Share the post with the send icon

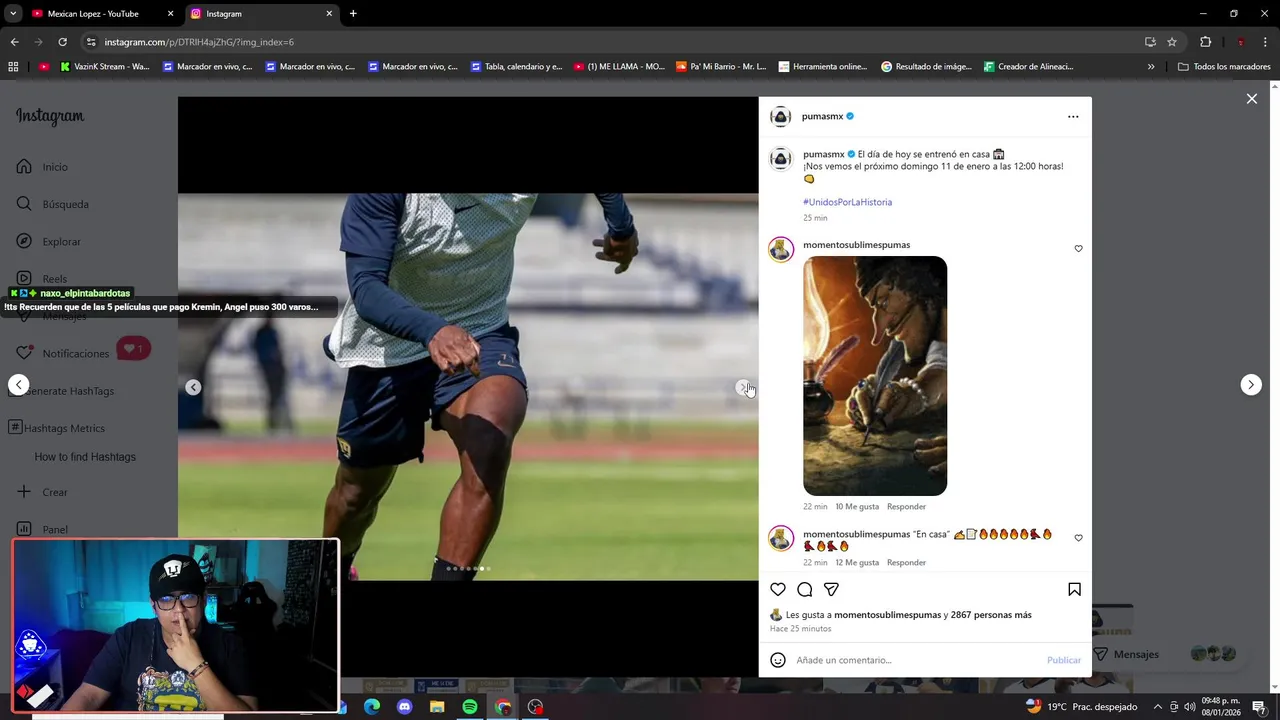pyautogui.click(x=831, y=589)
